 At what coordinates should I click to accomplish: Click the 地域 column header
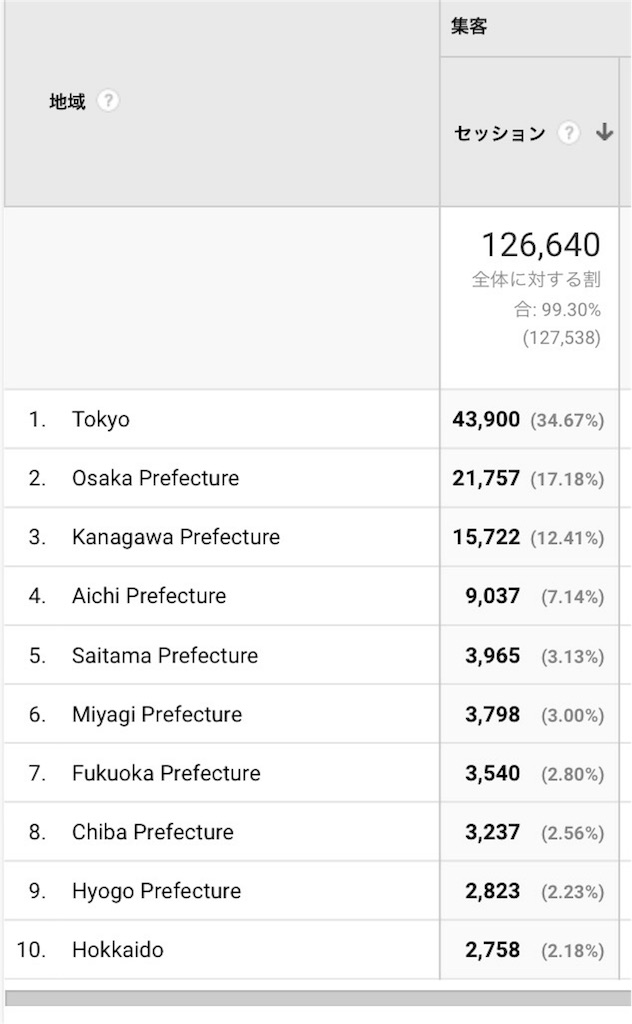pos(68,101)
